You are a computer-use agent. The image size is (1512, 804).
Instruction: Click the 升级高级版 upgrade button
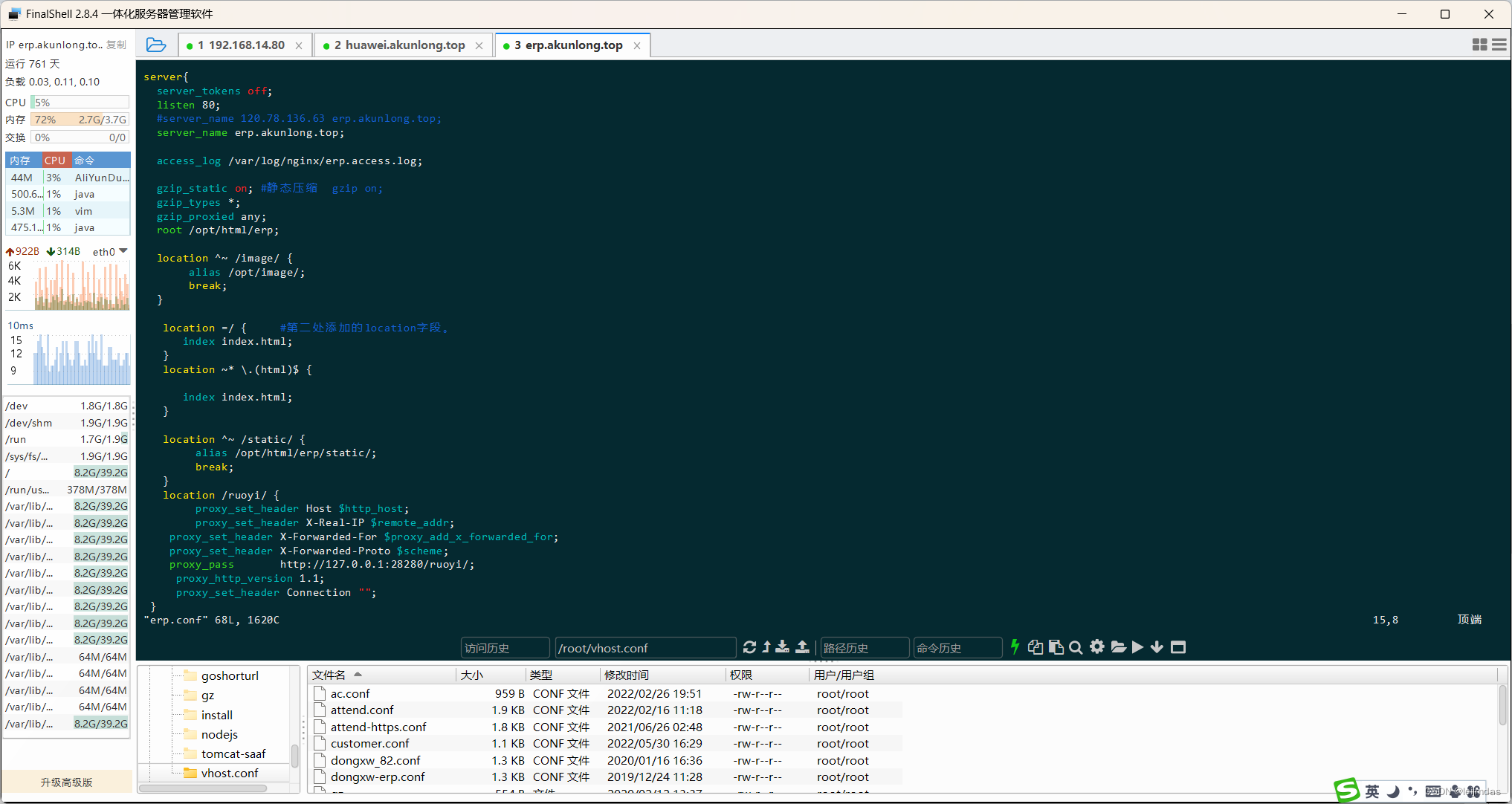coord(66,782)
